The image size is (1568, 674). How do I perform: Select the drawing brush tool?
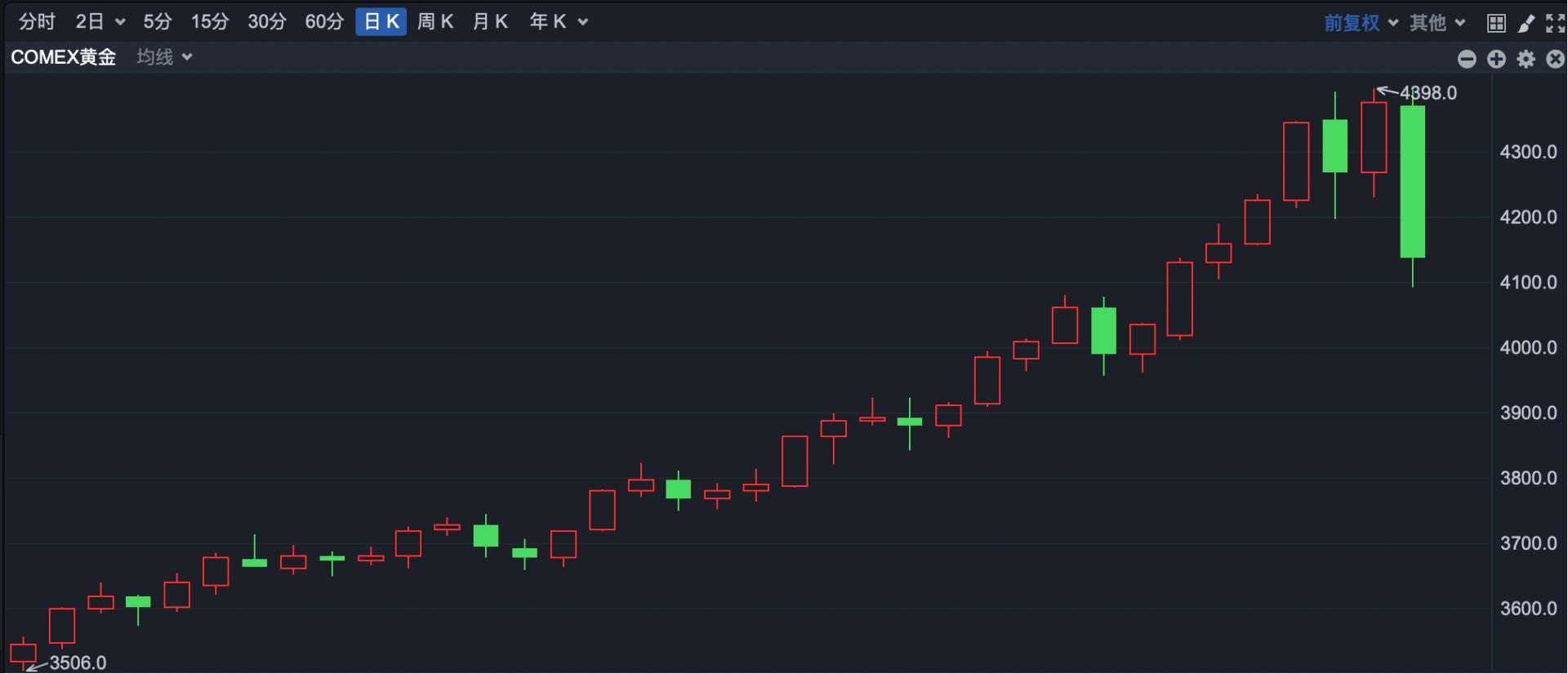(x=1526, y=23)
